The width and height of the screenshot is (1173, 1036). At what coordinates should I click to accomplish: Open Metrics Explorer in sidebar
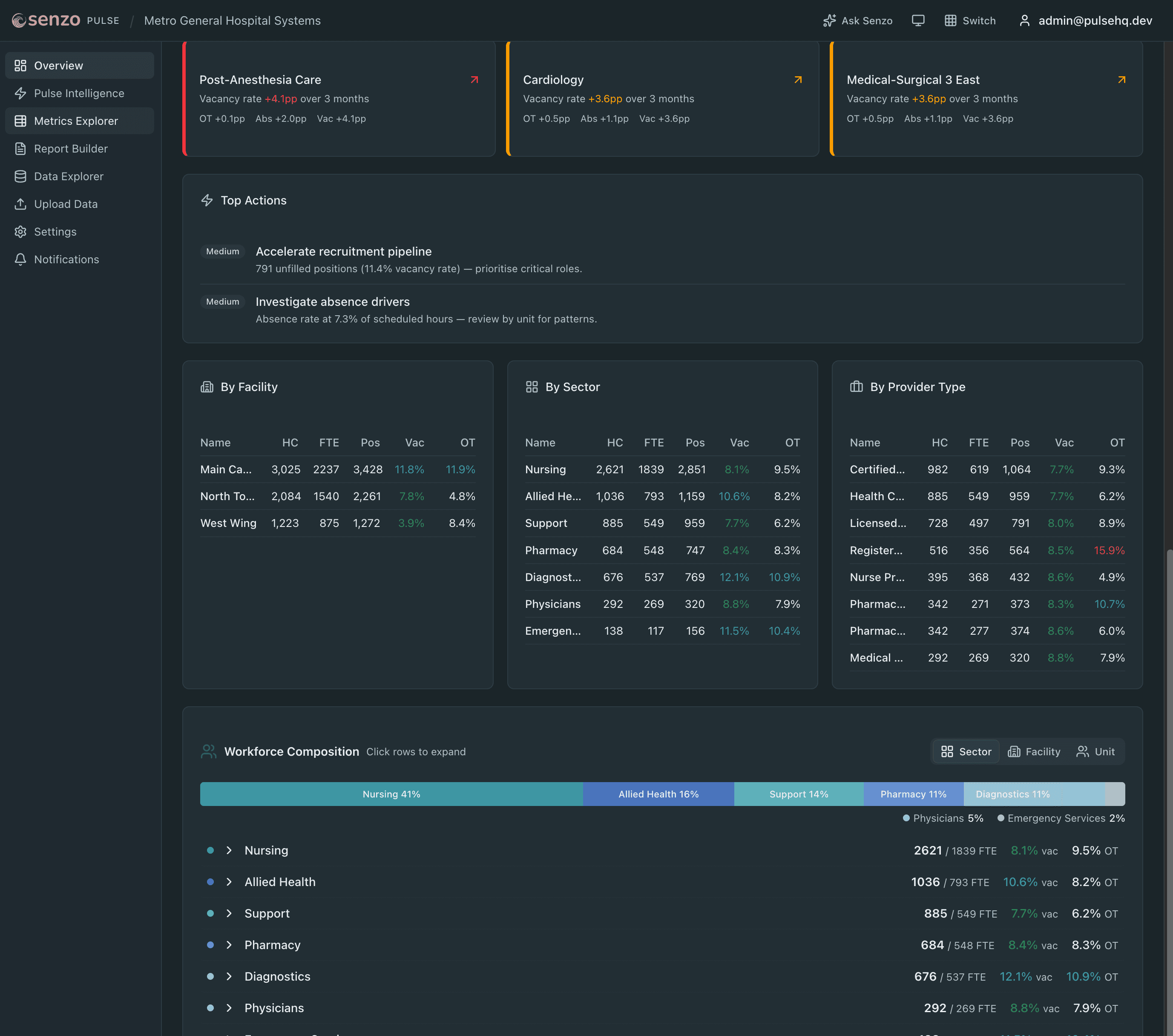[x=76, y=121]
